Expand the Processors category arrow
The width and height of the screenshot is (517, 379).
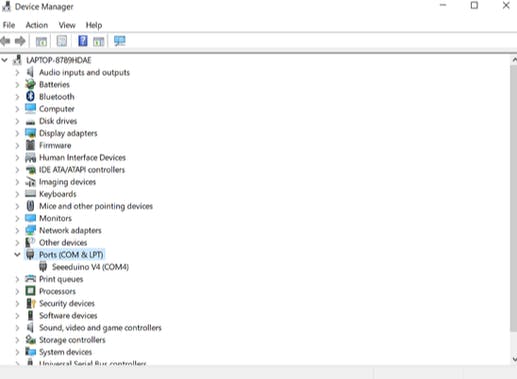click(17, 291)
